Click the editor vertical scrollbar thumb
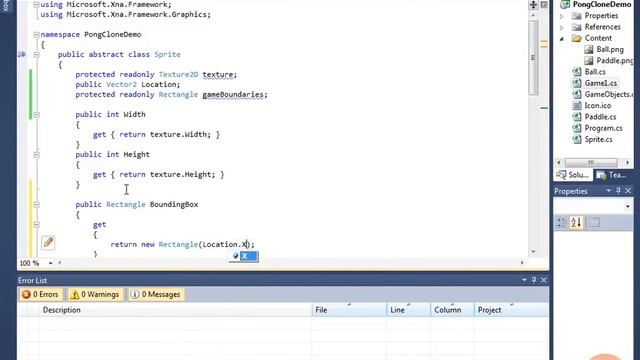Screen dimensions: 640x360 point(533,57)
